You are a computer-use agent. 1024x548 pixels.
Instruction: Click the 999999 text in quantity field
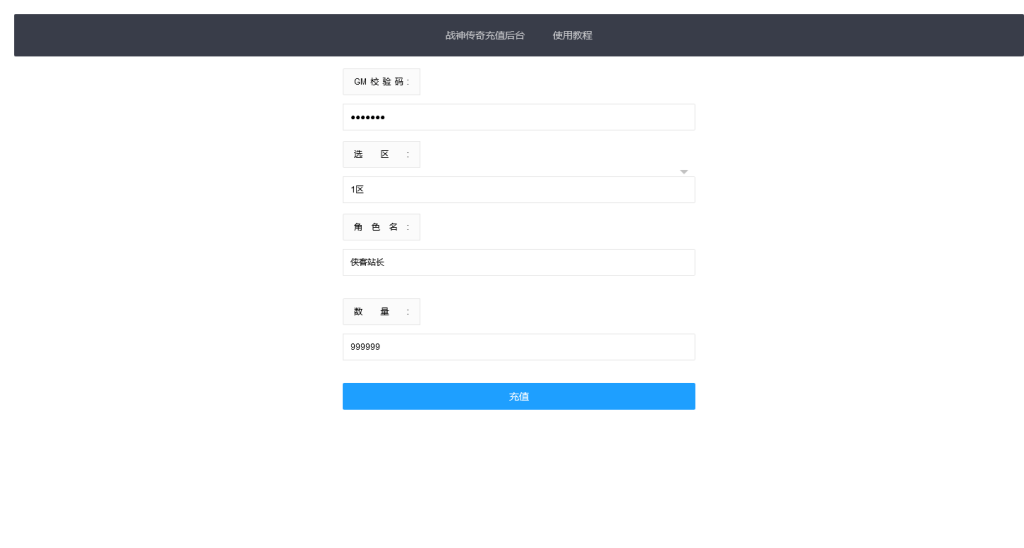(365, 347)
